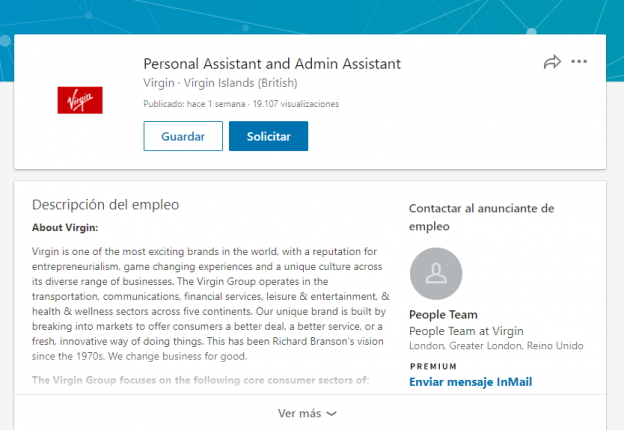The height and width of the screenshot is (430, 624).
Task: Click the Descripción del empleo heading
Action: (106, 205)
